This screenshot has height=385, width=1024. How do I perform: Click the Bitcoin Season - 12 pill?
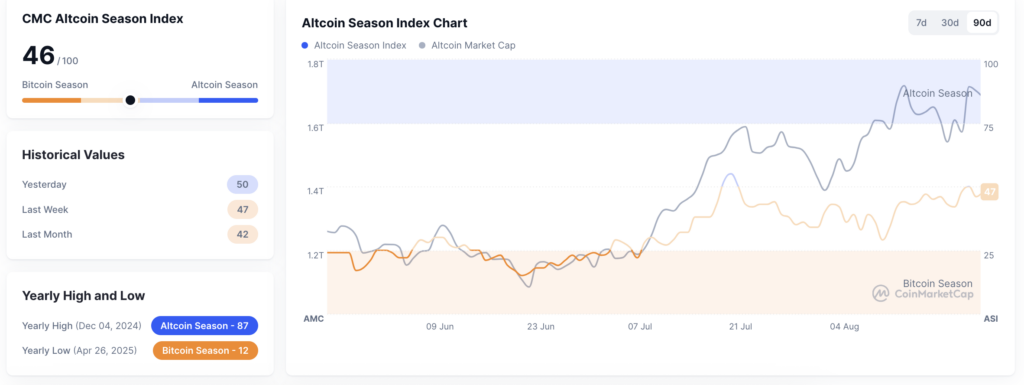[x=205, y=350]
